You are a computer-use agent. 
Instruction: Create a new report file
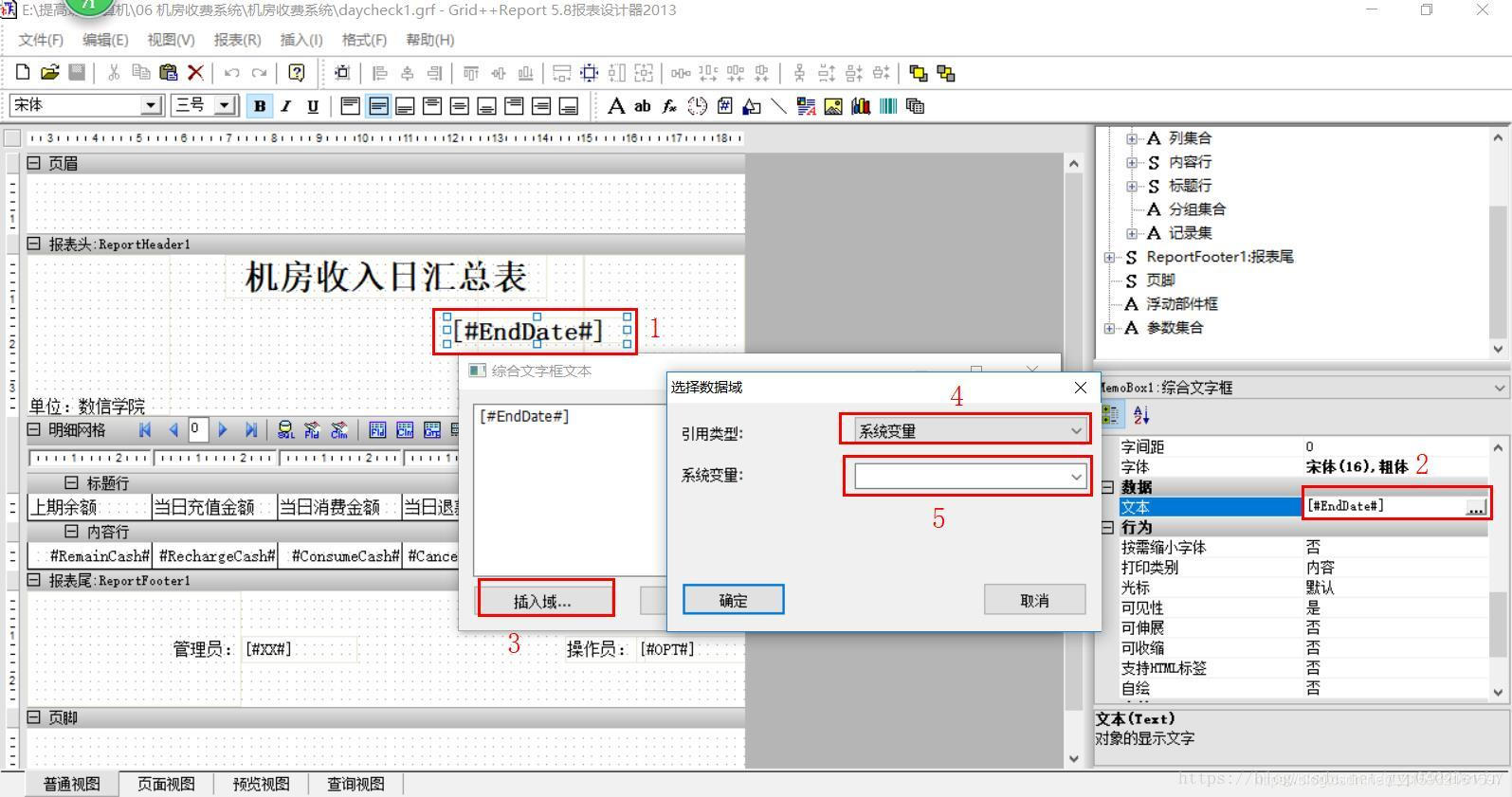23,72
